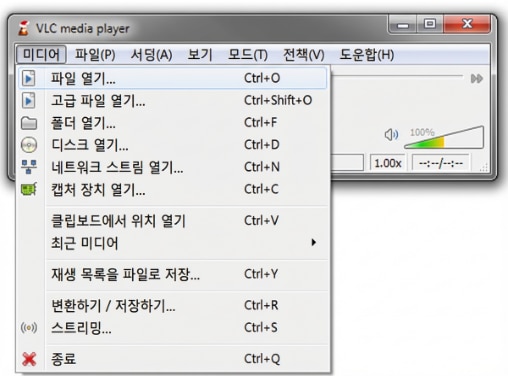The image size is (508, 376).
Task: Open the 모드(T) menu
Action: [x=248, y=54]
